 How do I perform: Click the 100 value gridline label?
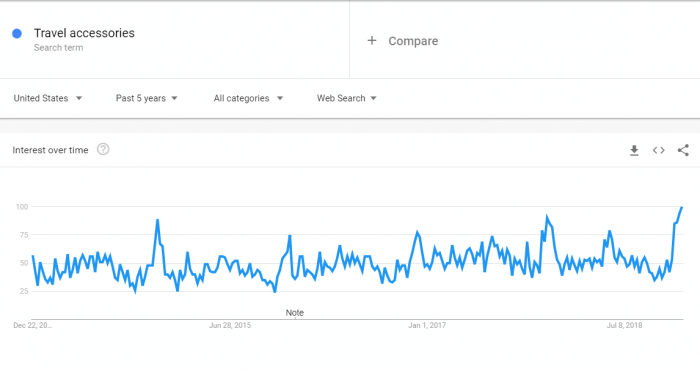coord(22,207)
